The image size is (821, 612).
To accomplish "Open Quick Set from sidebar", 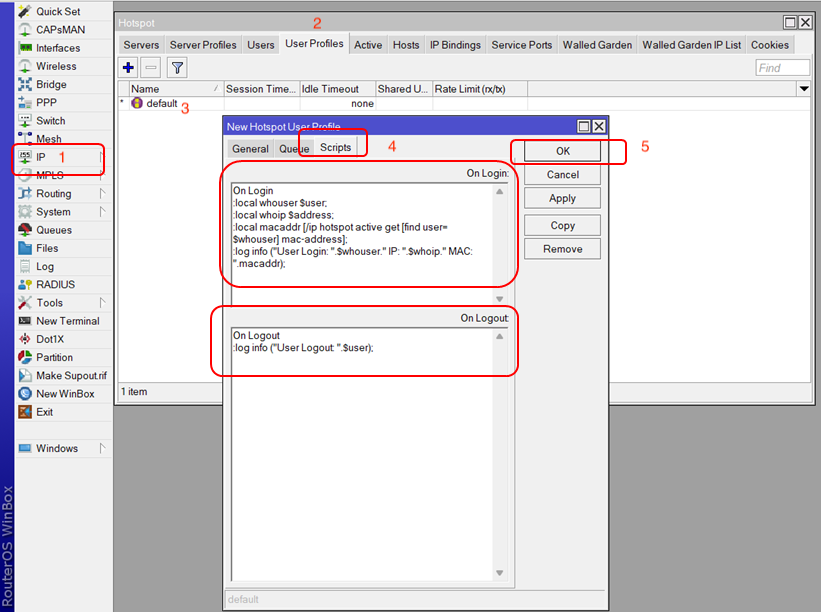I will click(x=58, y=12).
